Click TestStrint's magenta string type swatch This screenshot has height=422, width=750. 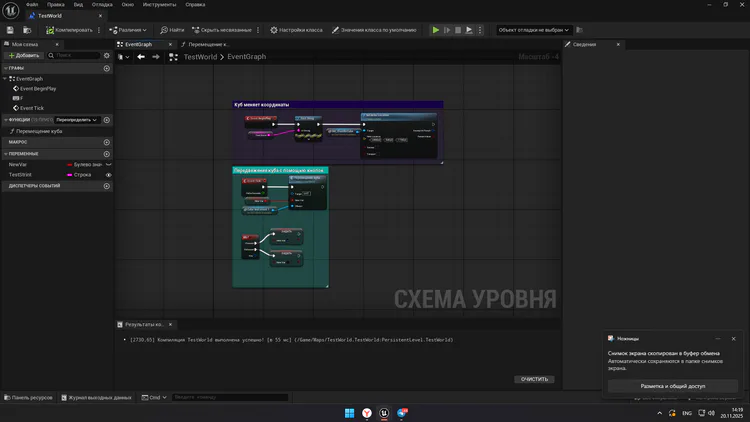tap(70, 175)
